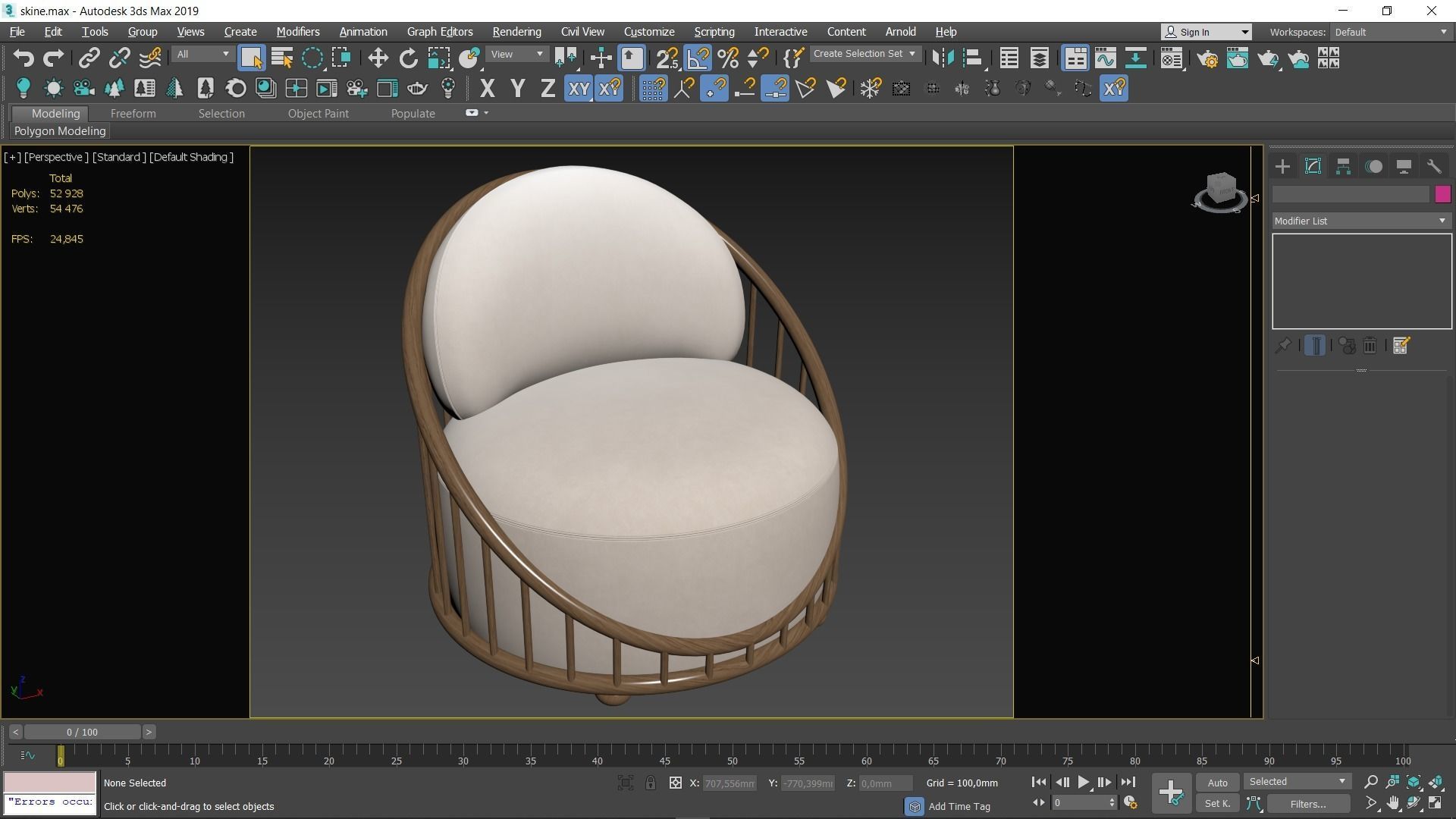Click the ViewCube navigation widget

click(x=1220, y=191)
